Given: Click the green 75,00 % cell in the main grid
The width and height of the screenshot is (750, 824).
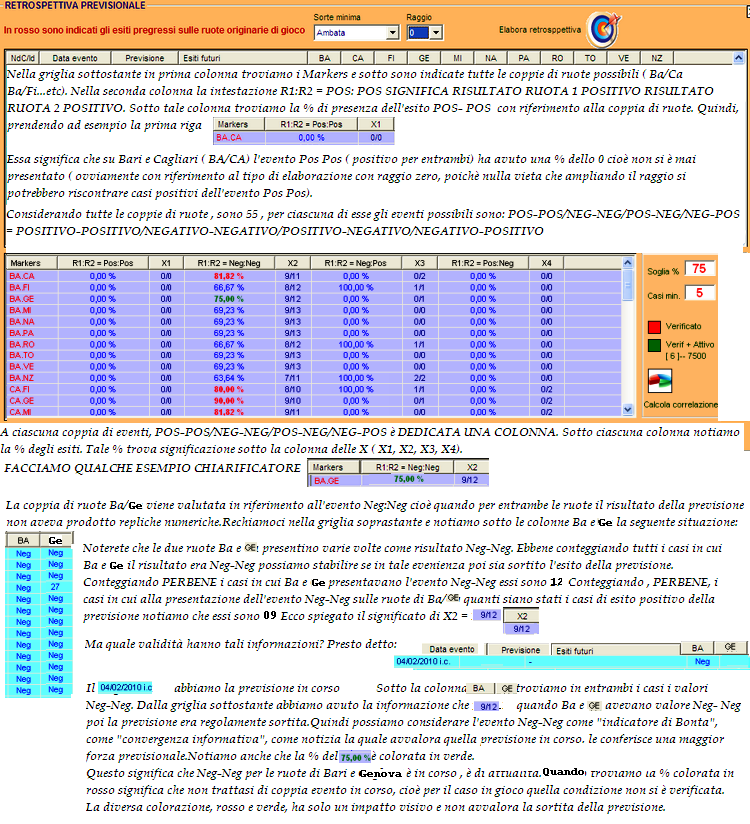Looking at the screenshot, I should 229,298.
